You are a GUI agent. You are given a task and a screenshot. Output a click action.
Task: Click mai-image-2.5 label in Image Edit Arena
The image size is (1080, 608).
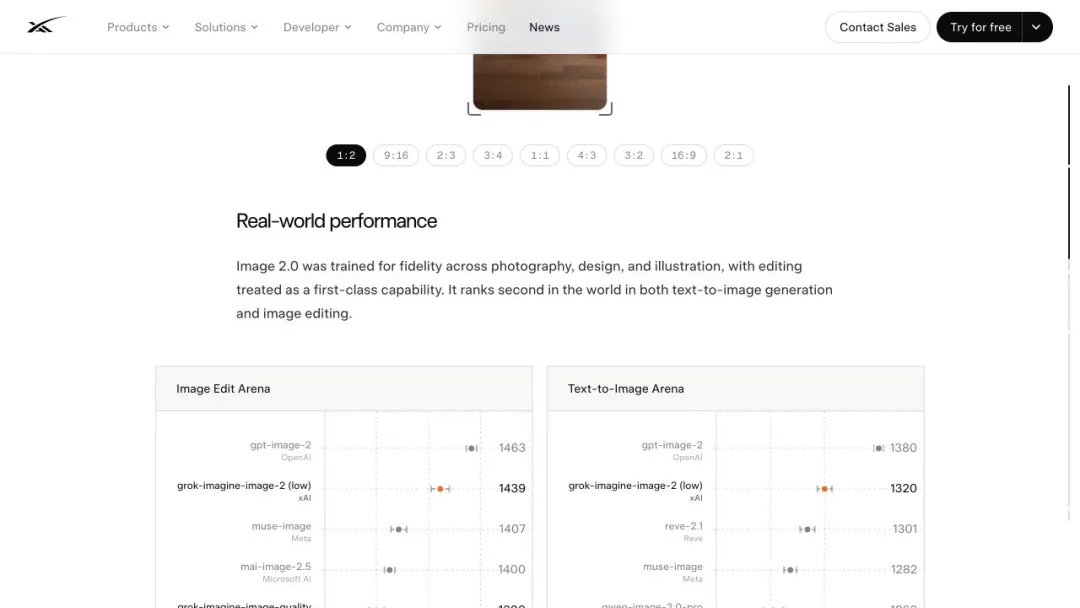click(276, 567)
